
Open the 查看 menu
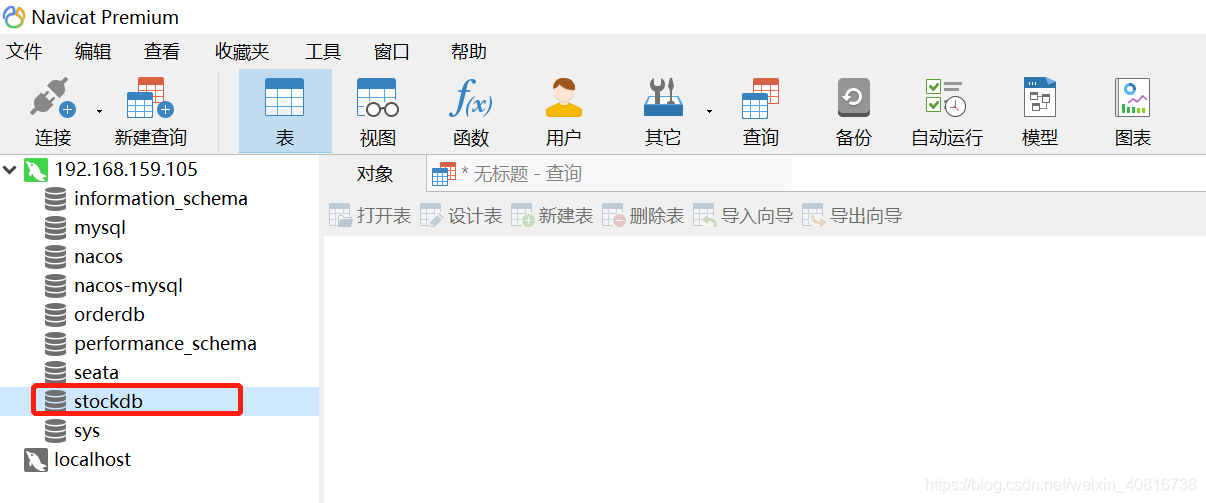[x=162, y=52]
